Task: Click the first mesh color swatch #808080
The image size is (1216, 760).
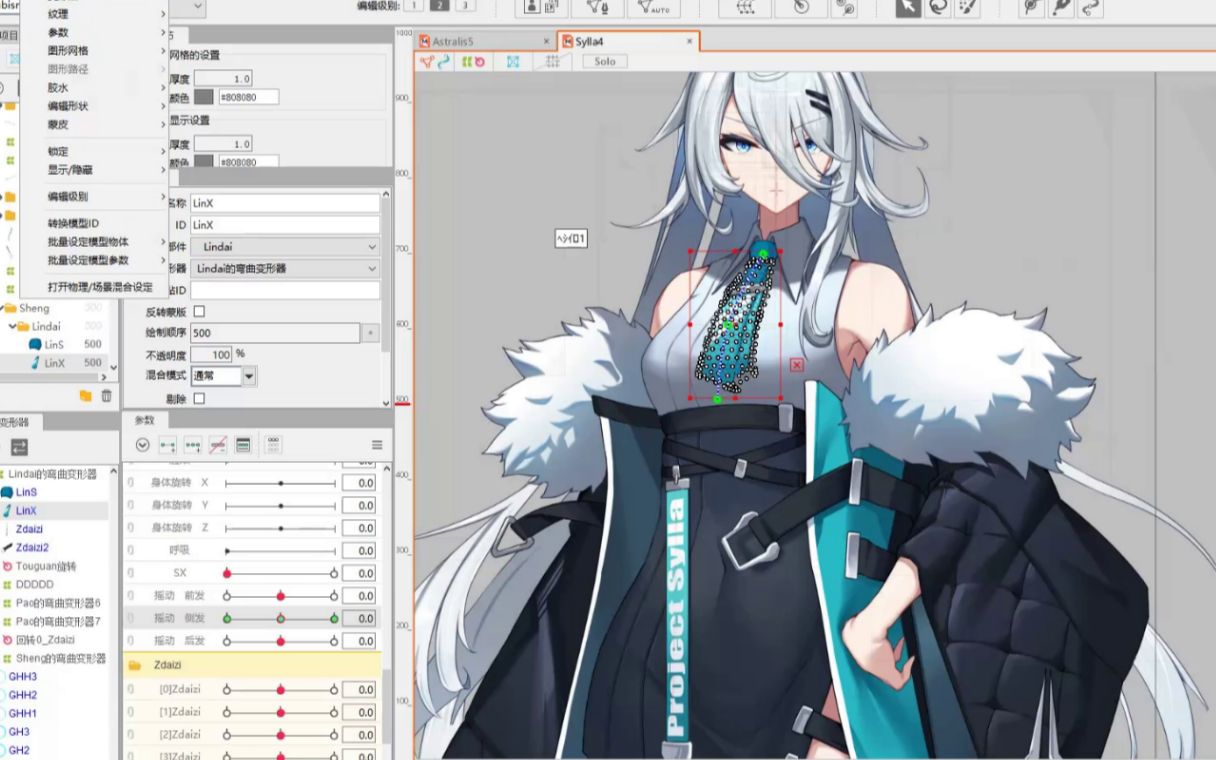Action: (x=204, y=97)
